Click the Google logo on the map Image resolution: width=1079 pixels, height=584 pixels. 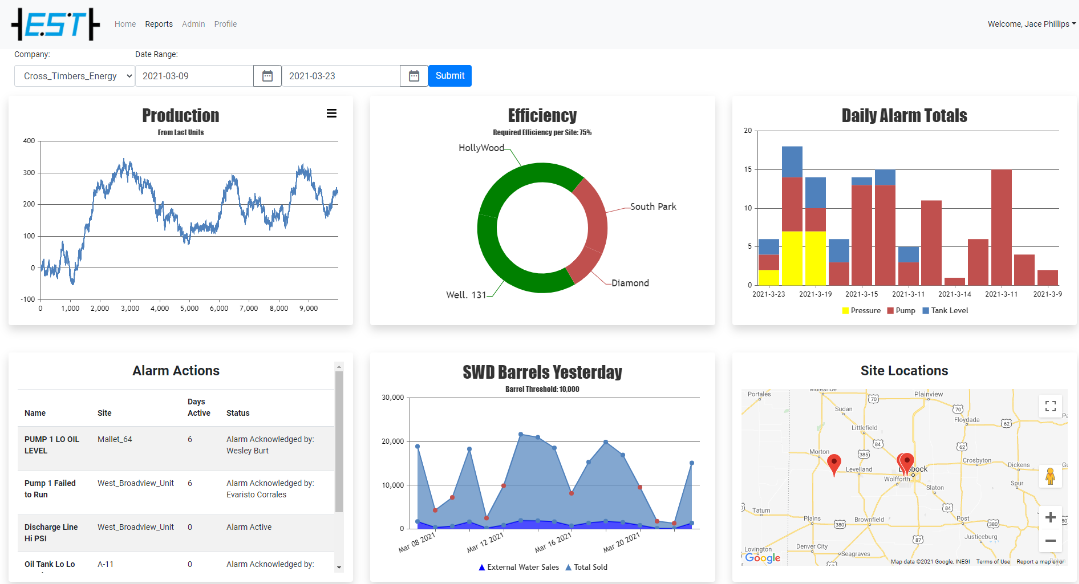pos(762,558)
